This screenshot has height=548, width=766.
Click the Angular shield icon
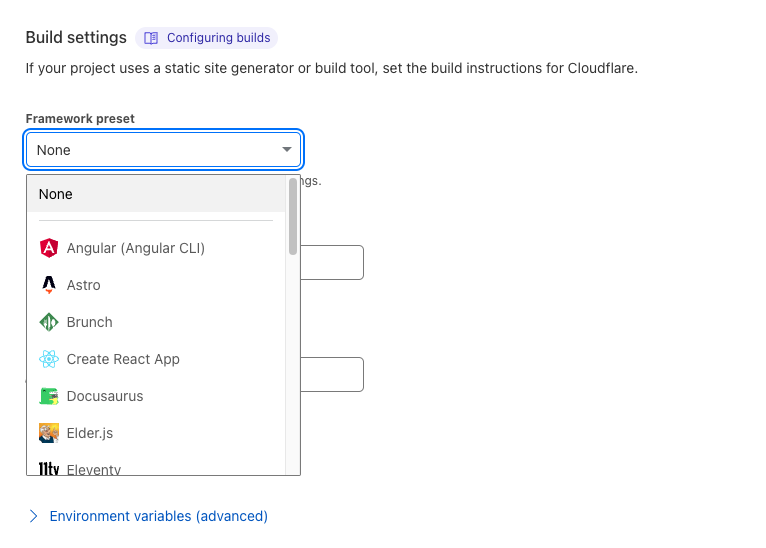tap(49, 248)
